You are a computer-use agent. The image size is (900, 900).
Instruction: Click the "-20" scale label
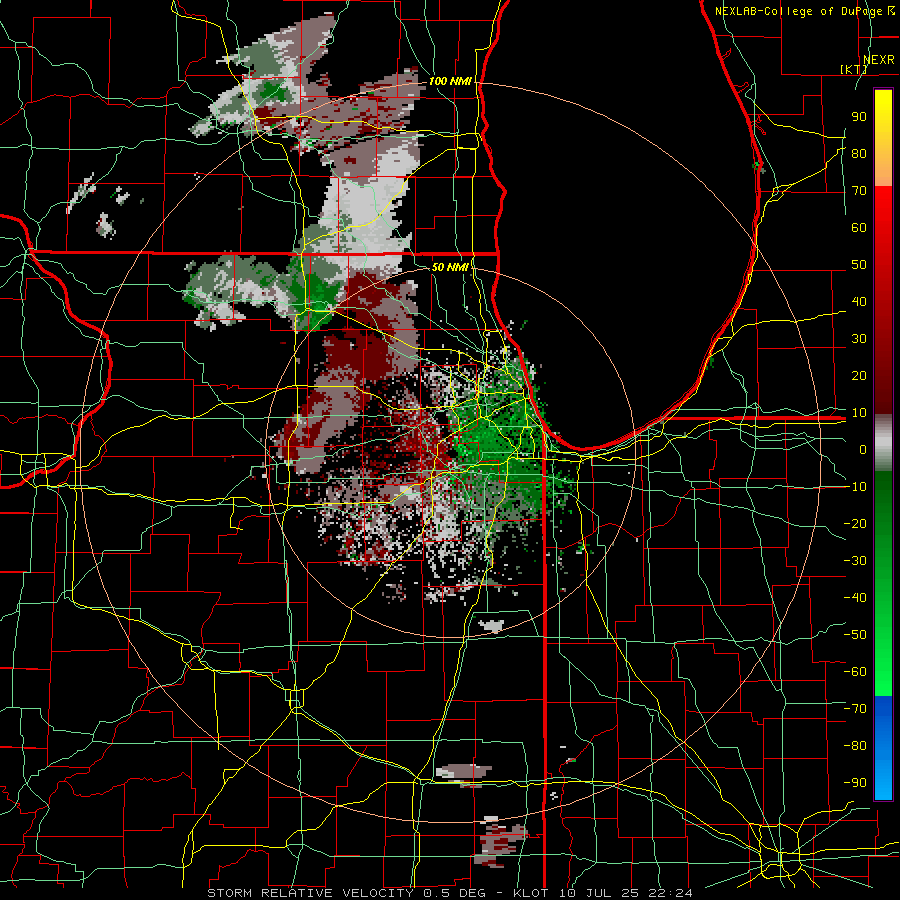[855, 523]
